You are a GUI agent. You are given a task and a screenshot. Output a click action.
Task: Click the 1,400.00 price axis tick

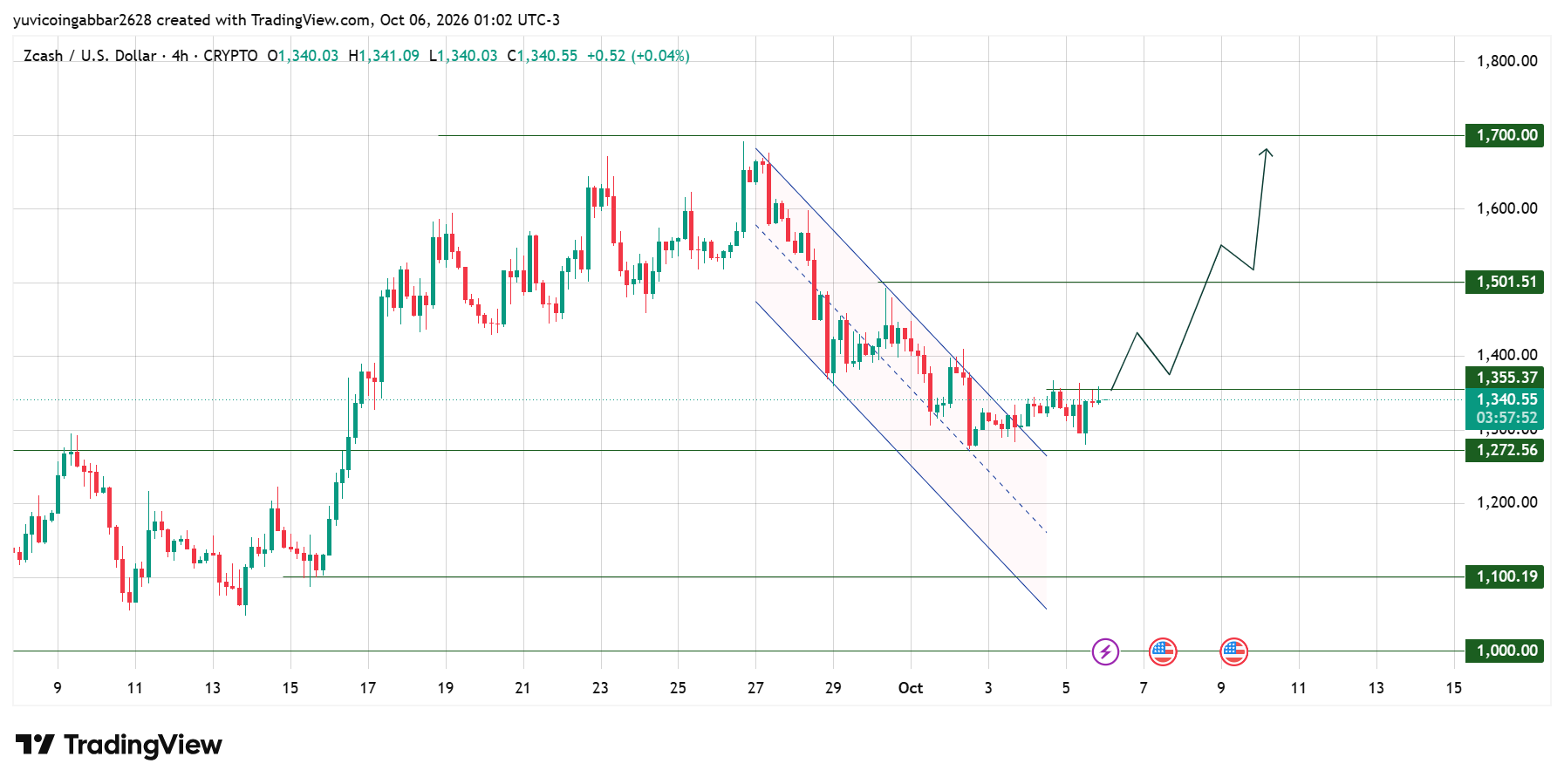click(1506, 355)
